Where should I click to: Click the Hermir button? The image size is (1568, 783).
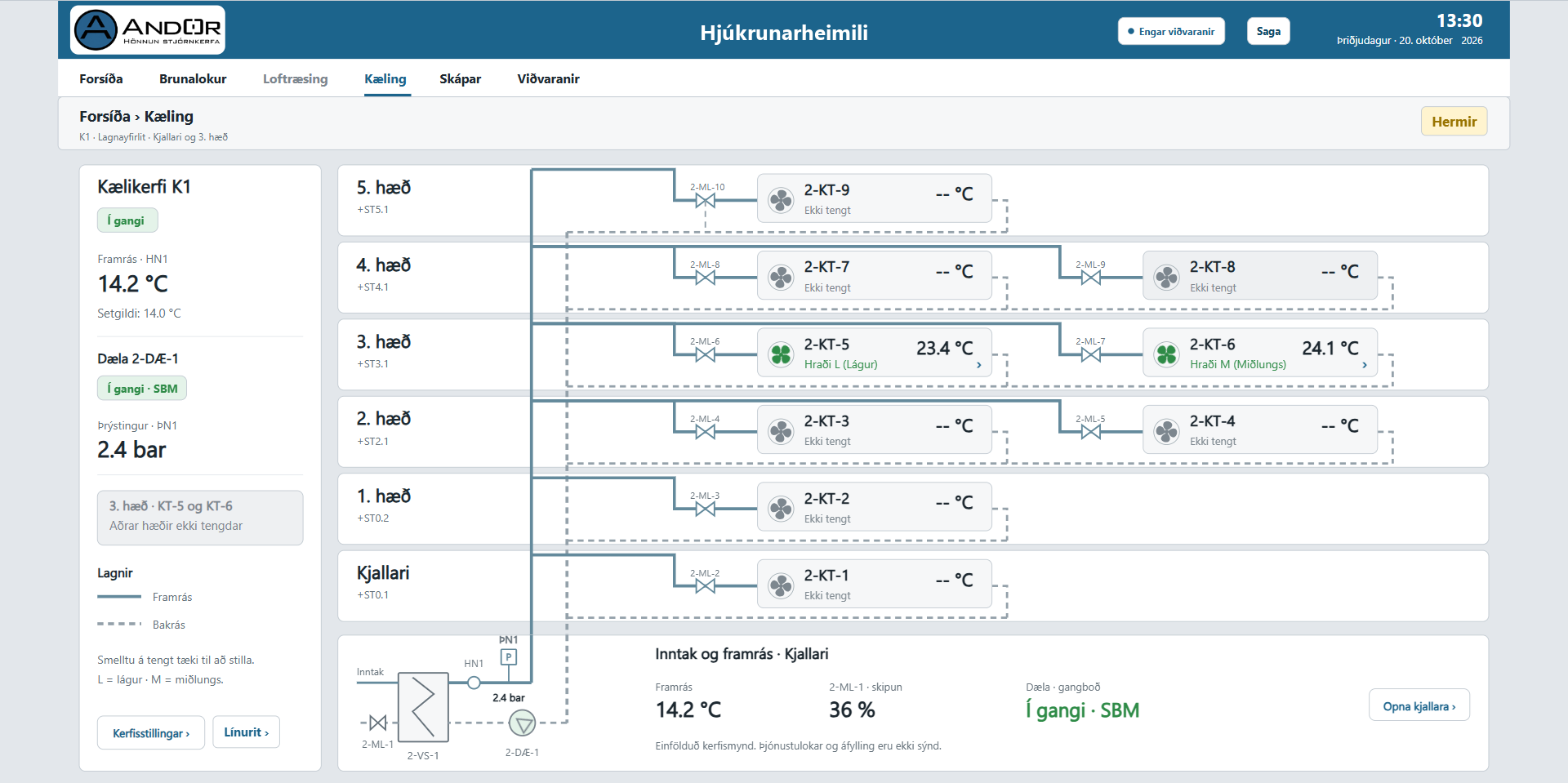(1454, 122)
